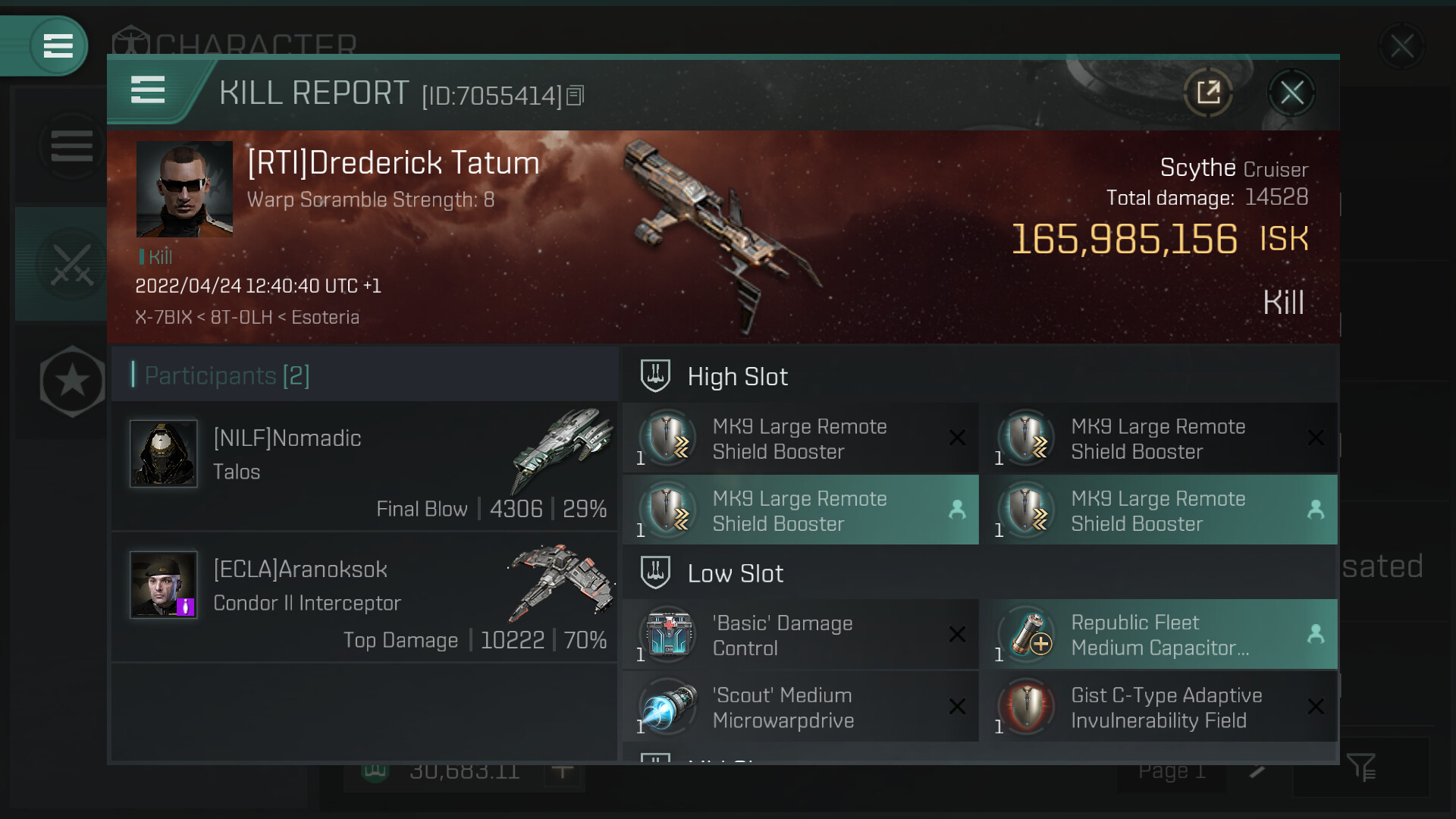Click the share kill report icon
1456x819 pixels.
pos(1208,93)
